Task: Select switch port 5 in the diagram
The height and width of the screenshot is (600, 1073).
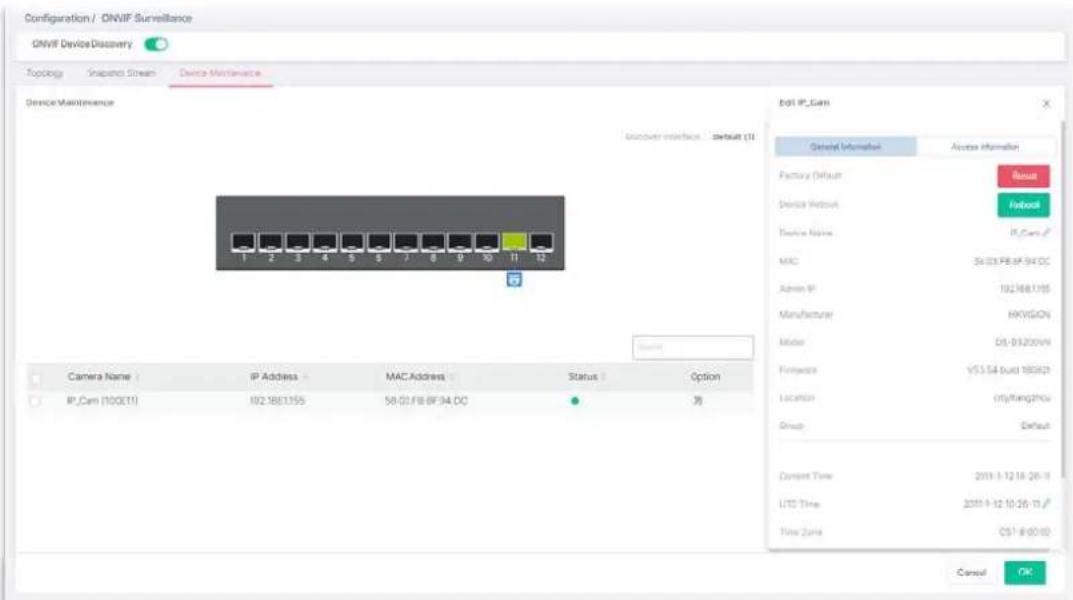Action: pos(352,242)
